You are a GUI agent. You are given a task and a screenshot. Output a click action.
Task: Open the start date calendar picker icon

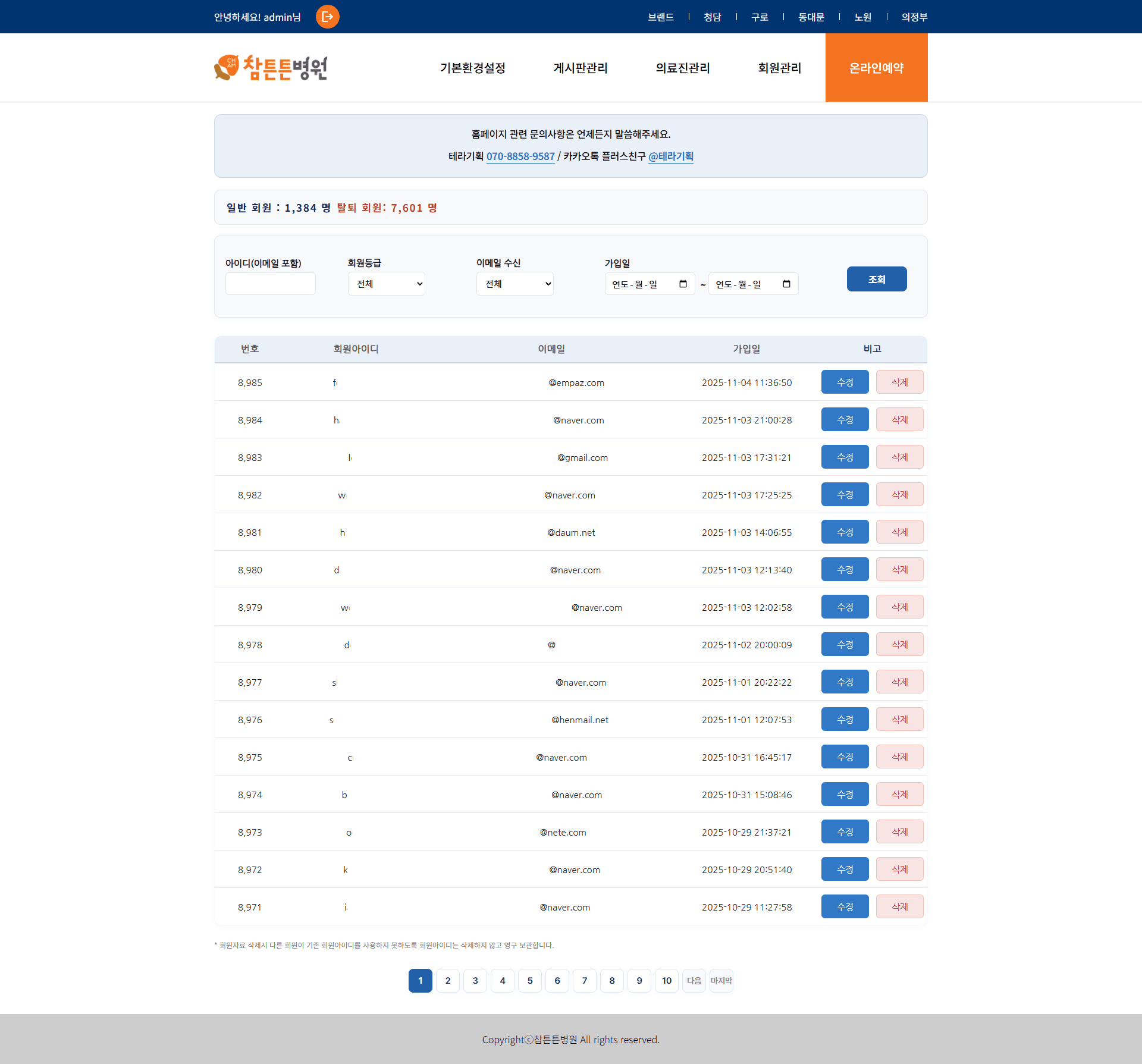[683, 284]
